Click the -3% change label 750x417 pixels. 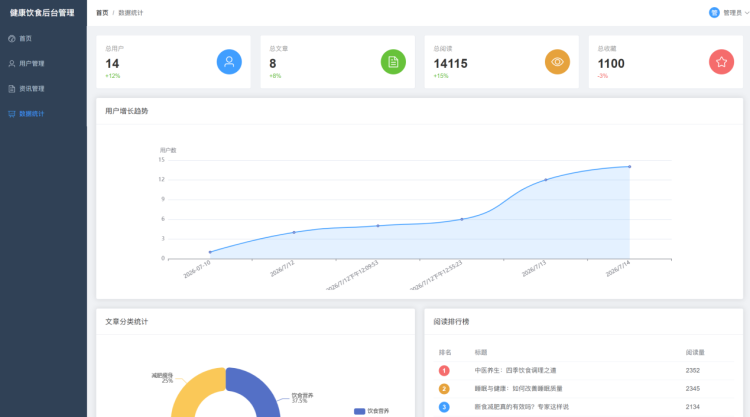[x=603, y=76]
